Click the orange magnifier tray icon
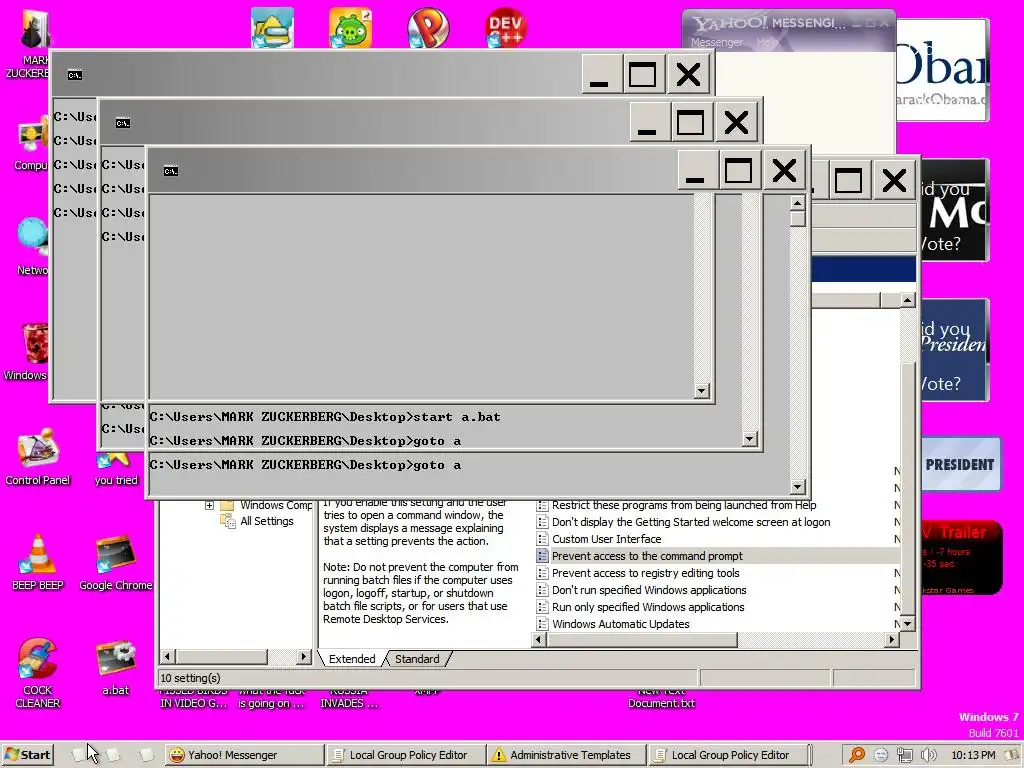This screenshot has width=1024, height=768. (x=857, y=755)
